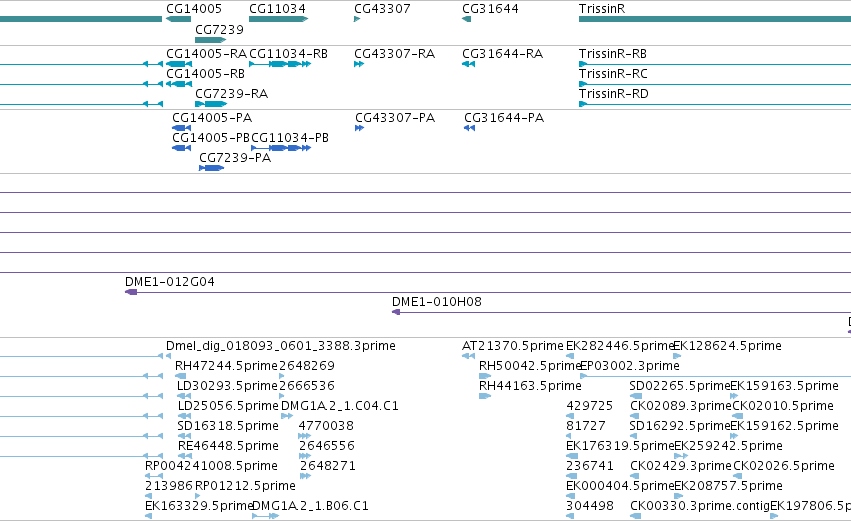The height and width of the screenshot is (521, 851).
Task: Select the 81727 feature label
Action: pos(586,426)
